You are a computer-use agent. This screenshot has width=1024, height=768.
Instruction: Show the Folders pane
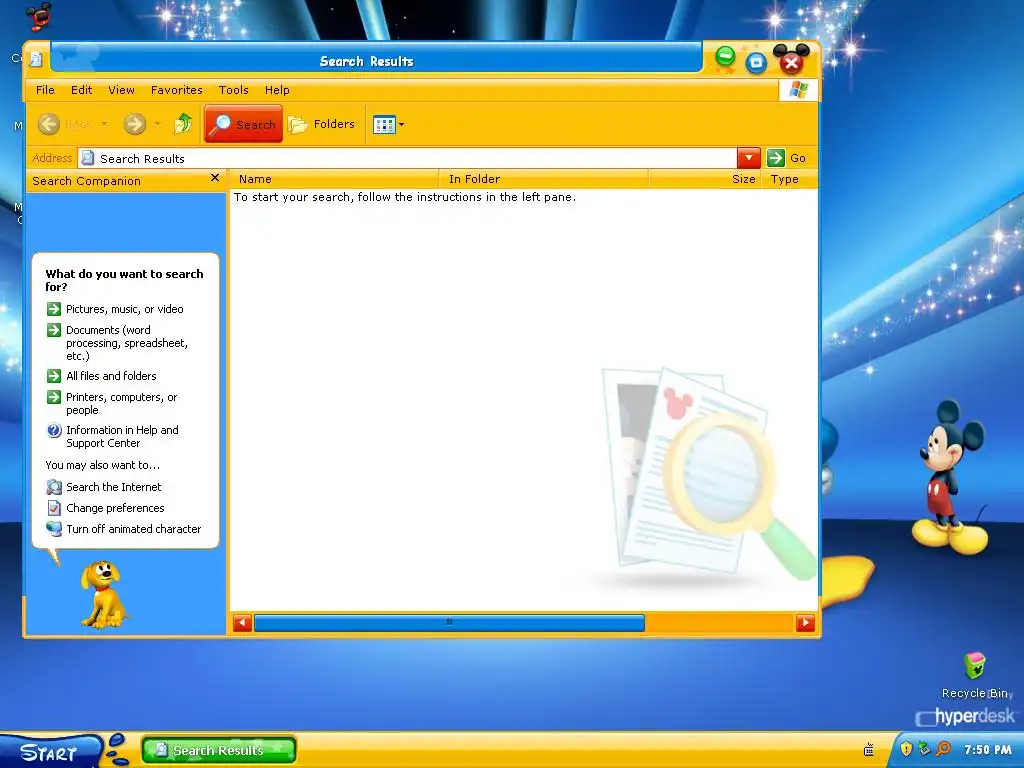pyautogui.click(x=322, y=124)
